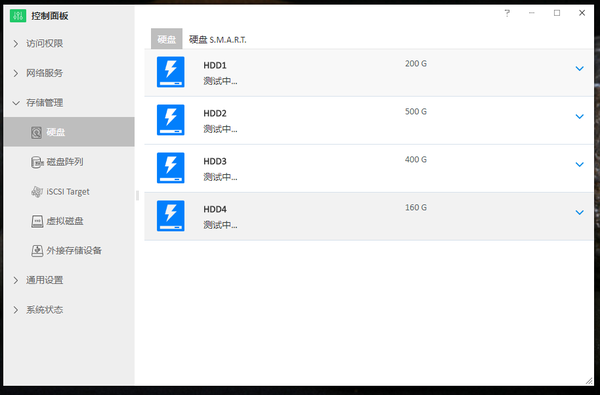Click the 控制面板 window title

point(50,16)
